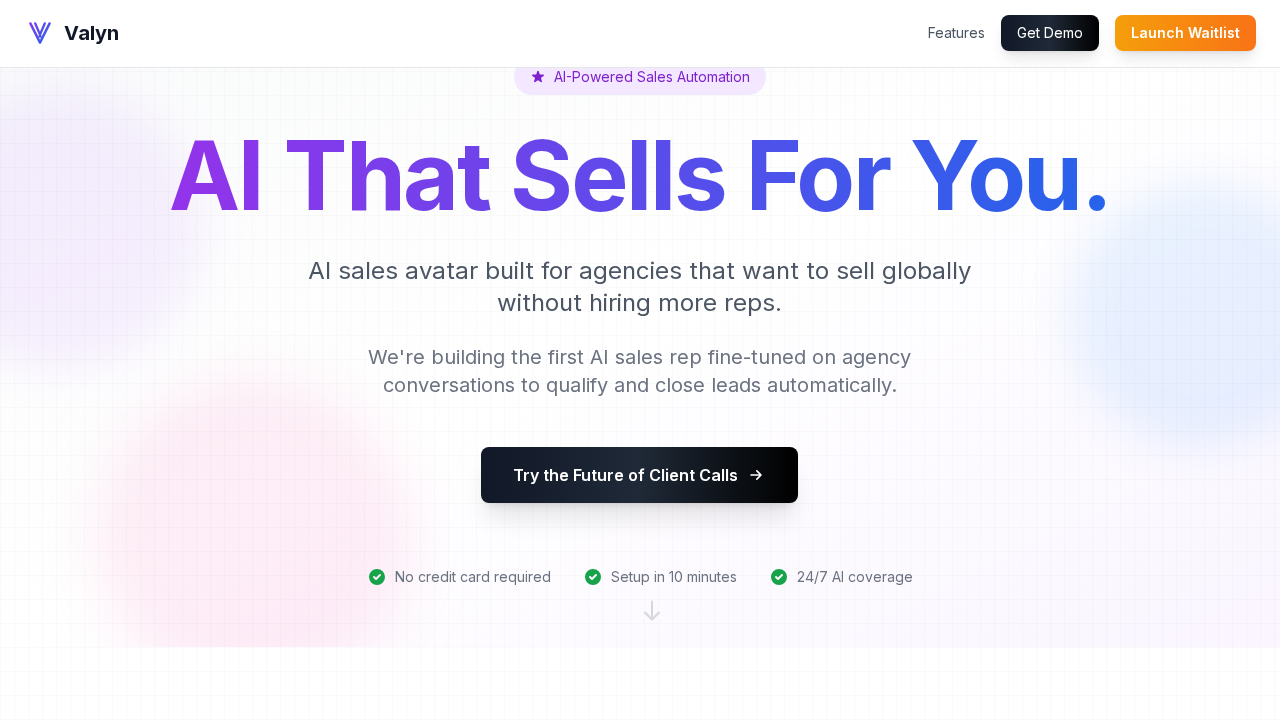The image size is (1280, 720).
Task: Click the green check beside 24/7 AI coverage
Action: click(779, 577)
